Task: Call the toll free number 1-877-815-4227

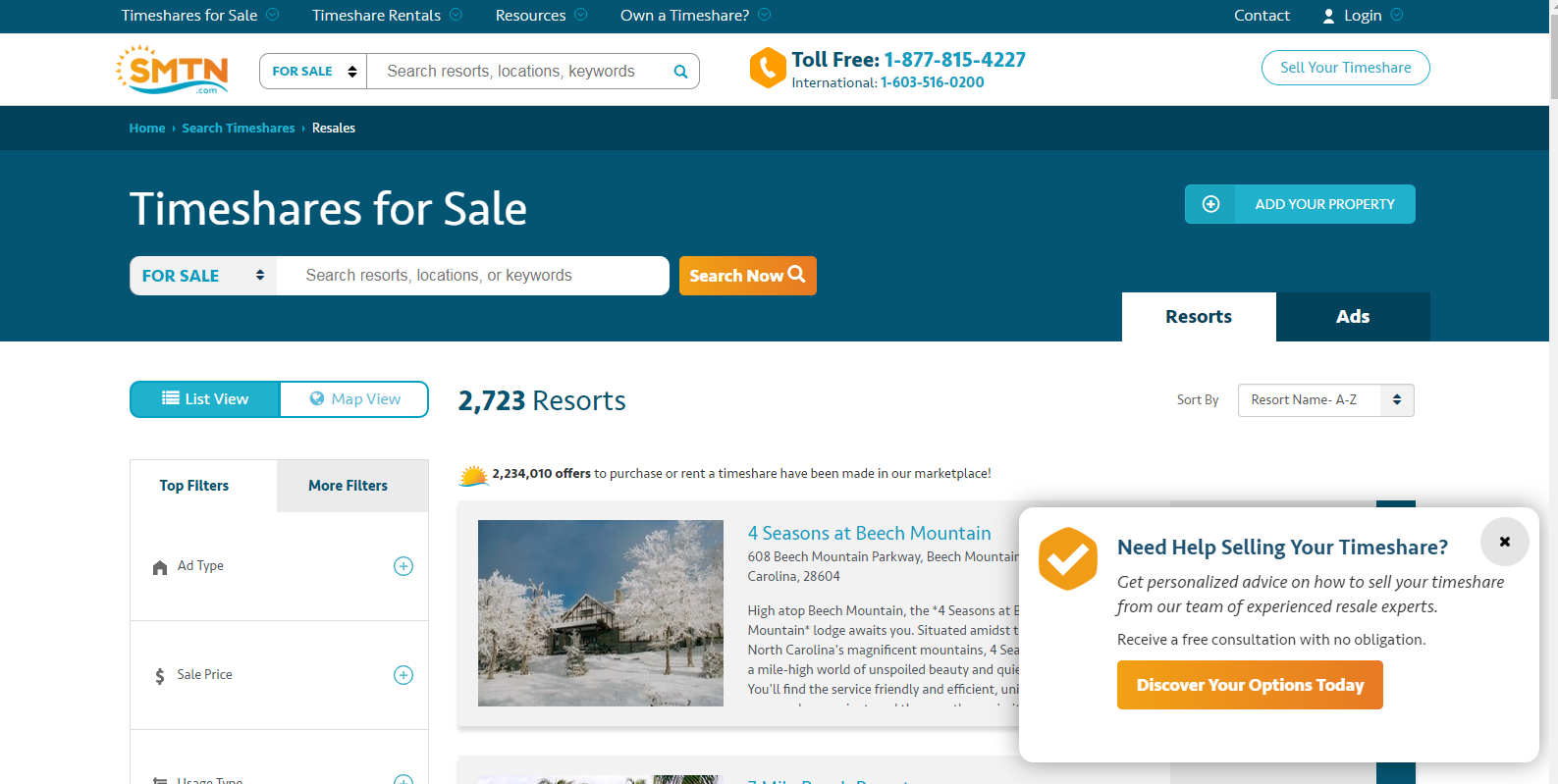Action: click(x=954, y=60)
